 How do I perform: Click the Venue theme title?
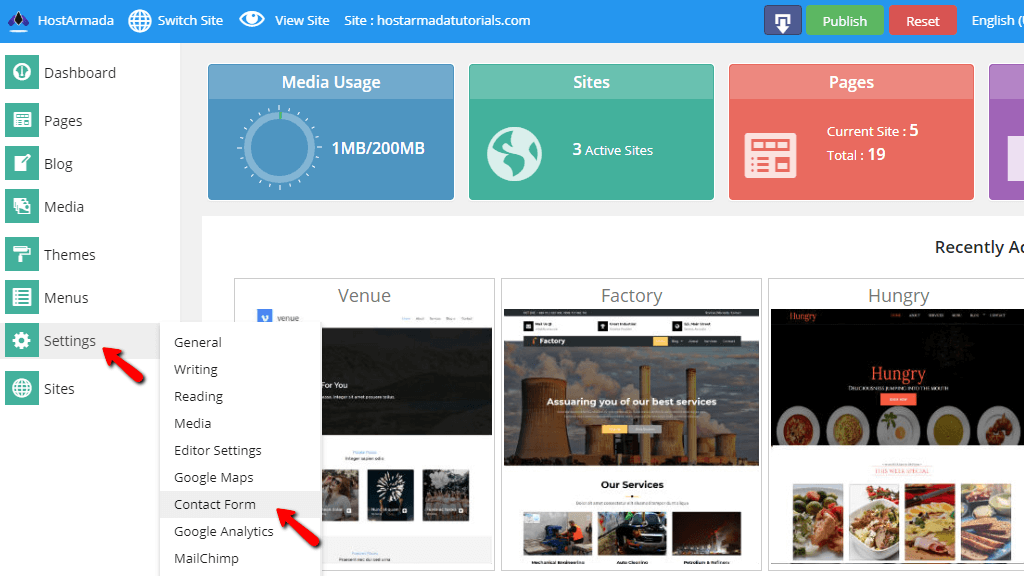(364, 295)
